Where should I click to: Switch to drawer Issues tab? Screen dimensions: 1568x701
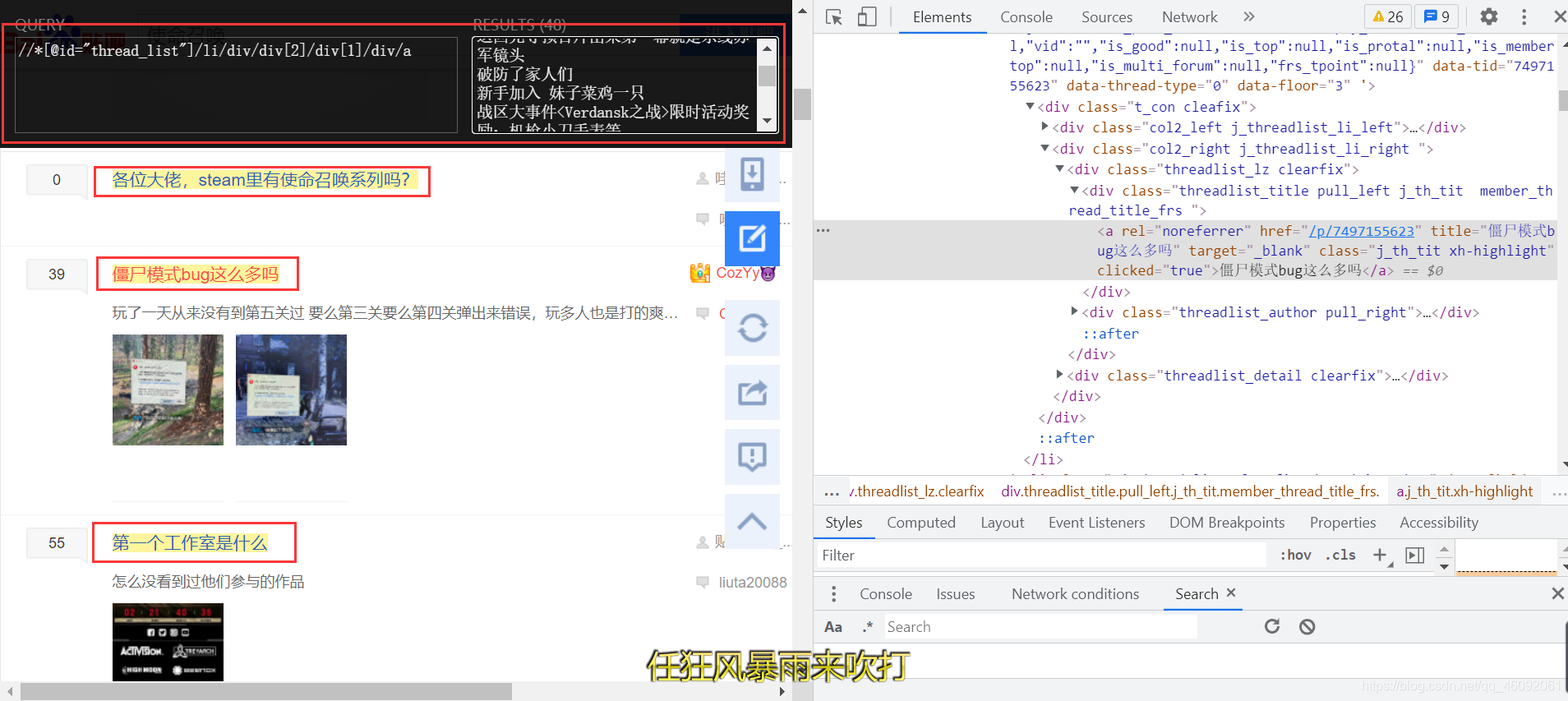click(x=956, y=594)
